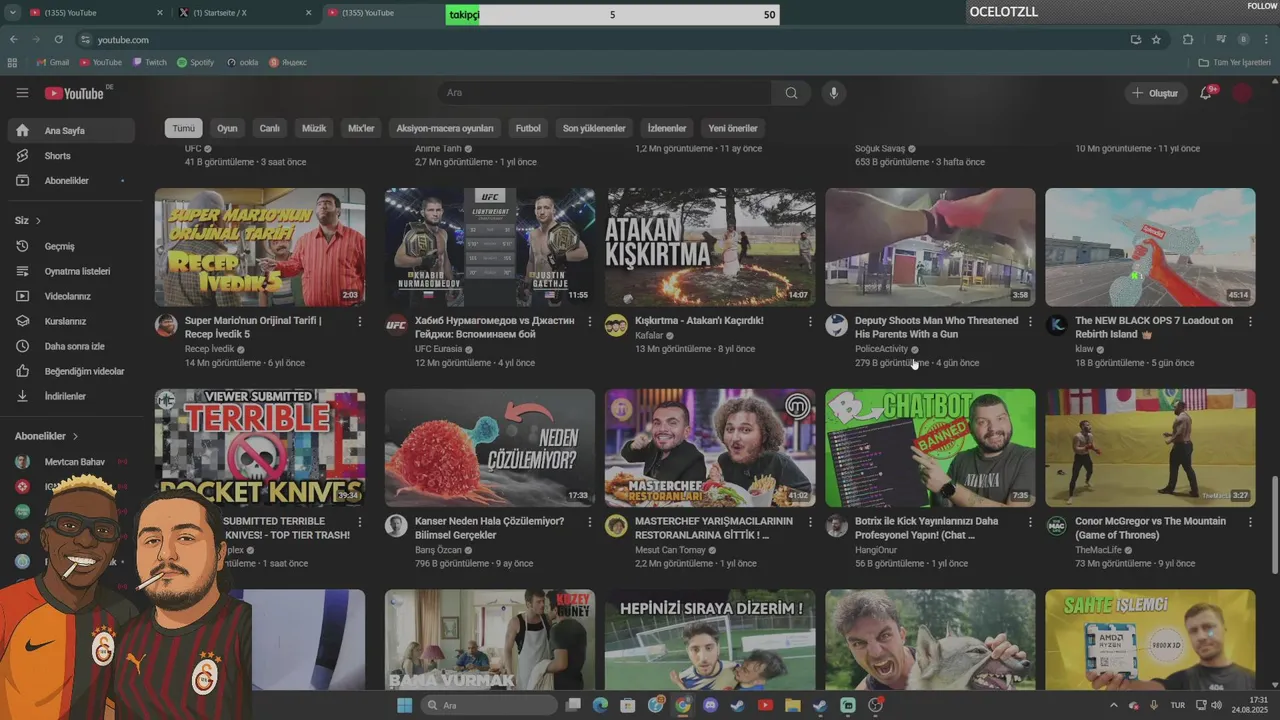Viewport: 1280px width, 720px height.
Task: Open the account avatar menu
Action: [x=1242, y=93]
